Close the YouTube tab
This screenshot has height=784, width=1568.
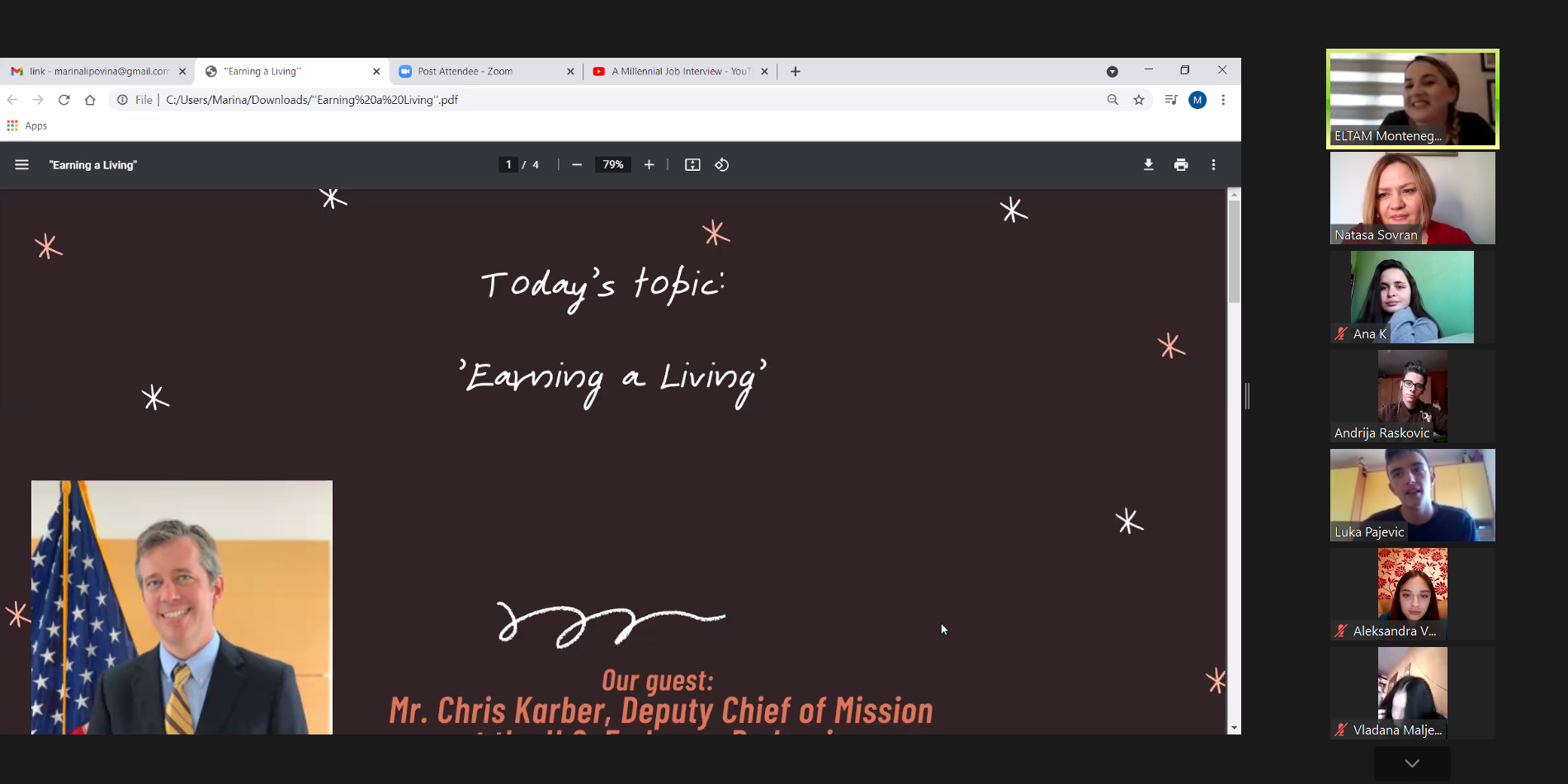[764, 72]
